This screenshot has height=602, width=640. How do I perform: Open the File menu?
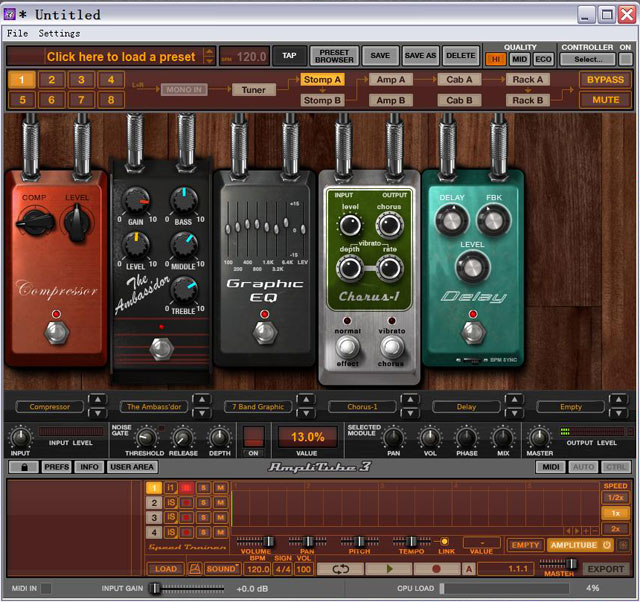pos(17,33)
